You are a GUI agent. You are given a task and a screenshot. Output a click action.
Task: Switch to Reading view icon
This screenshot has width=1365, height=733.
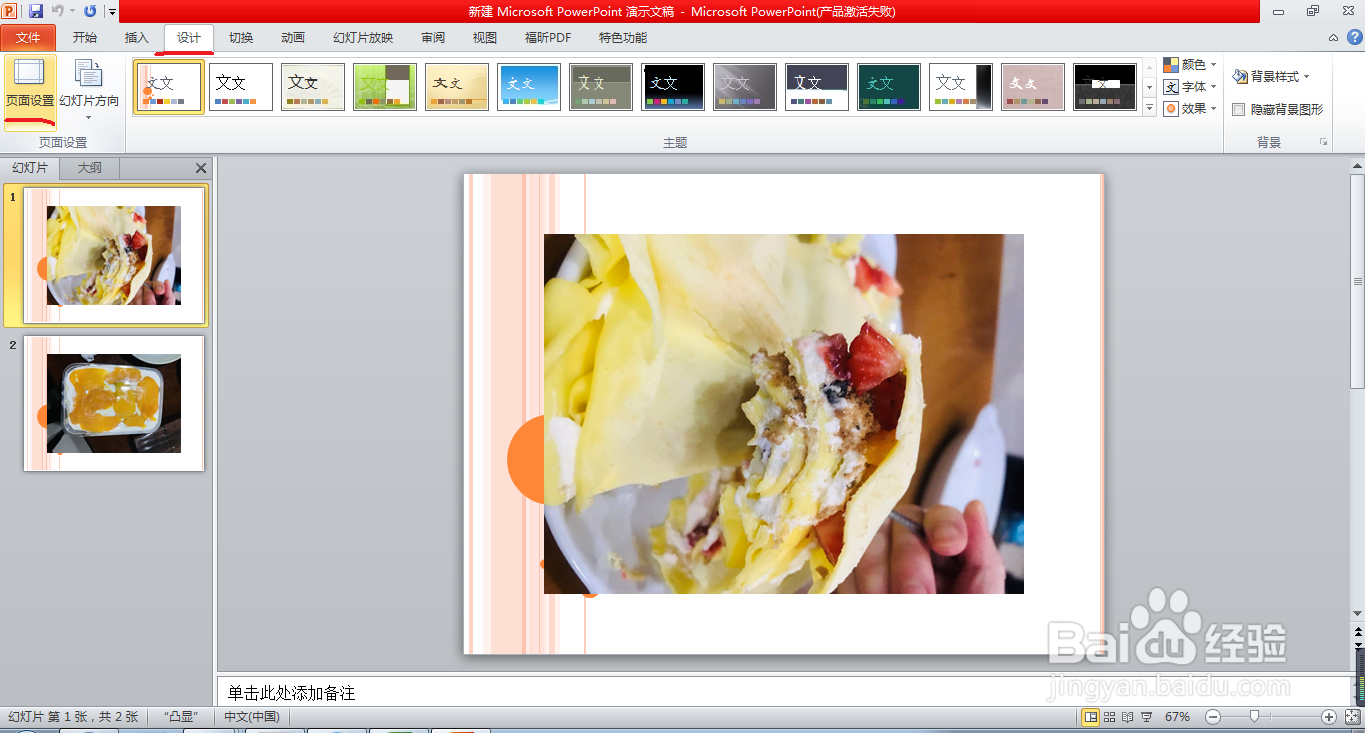(1128, 717)
